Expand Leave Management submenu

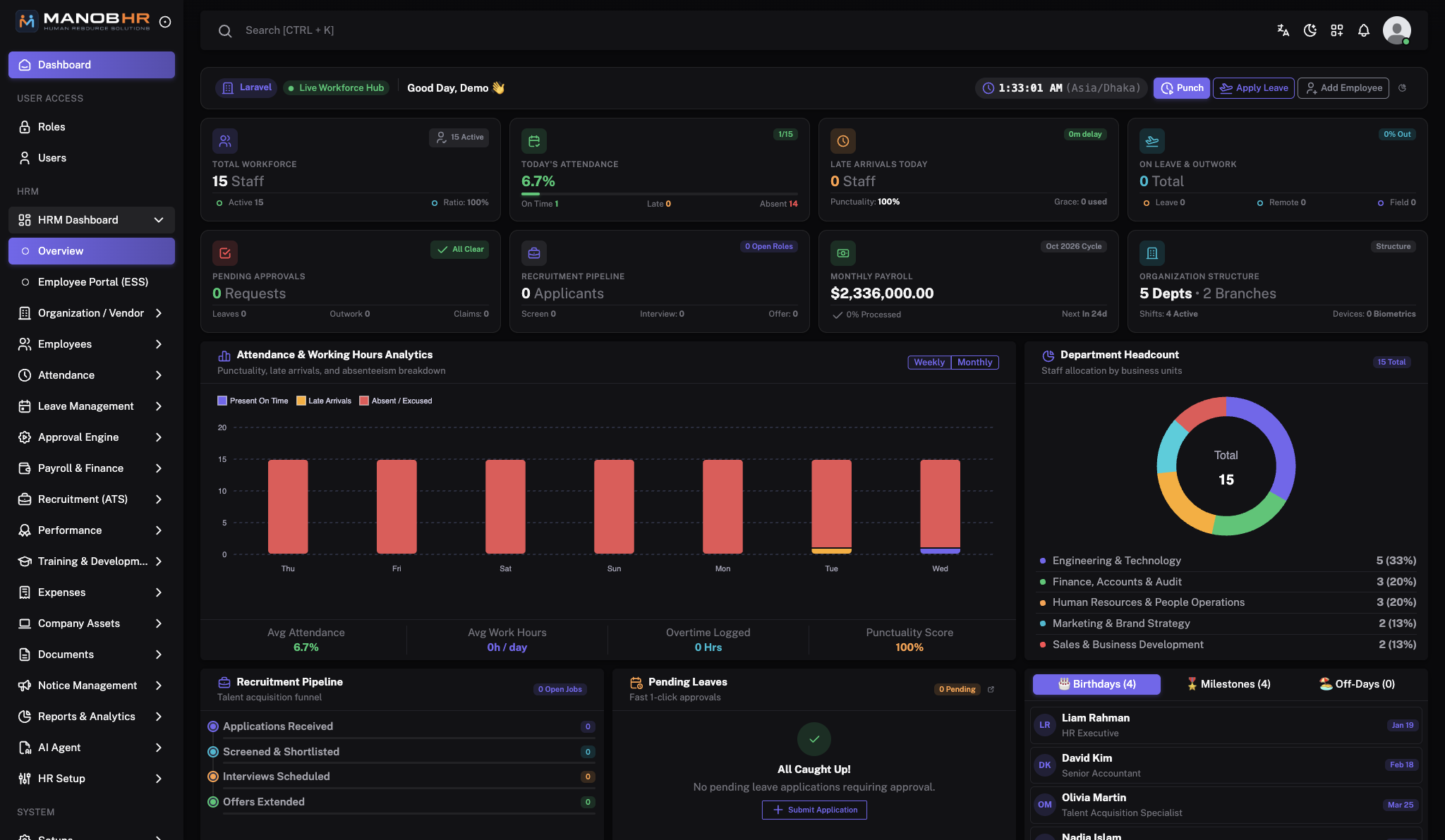pos(92,406)
